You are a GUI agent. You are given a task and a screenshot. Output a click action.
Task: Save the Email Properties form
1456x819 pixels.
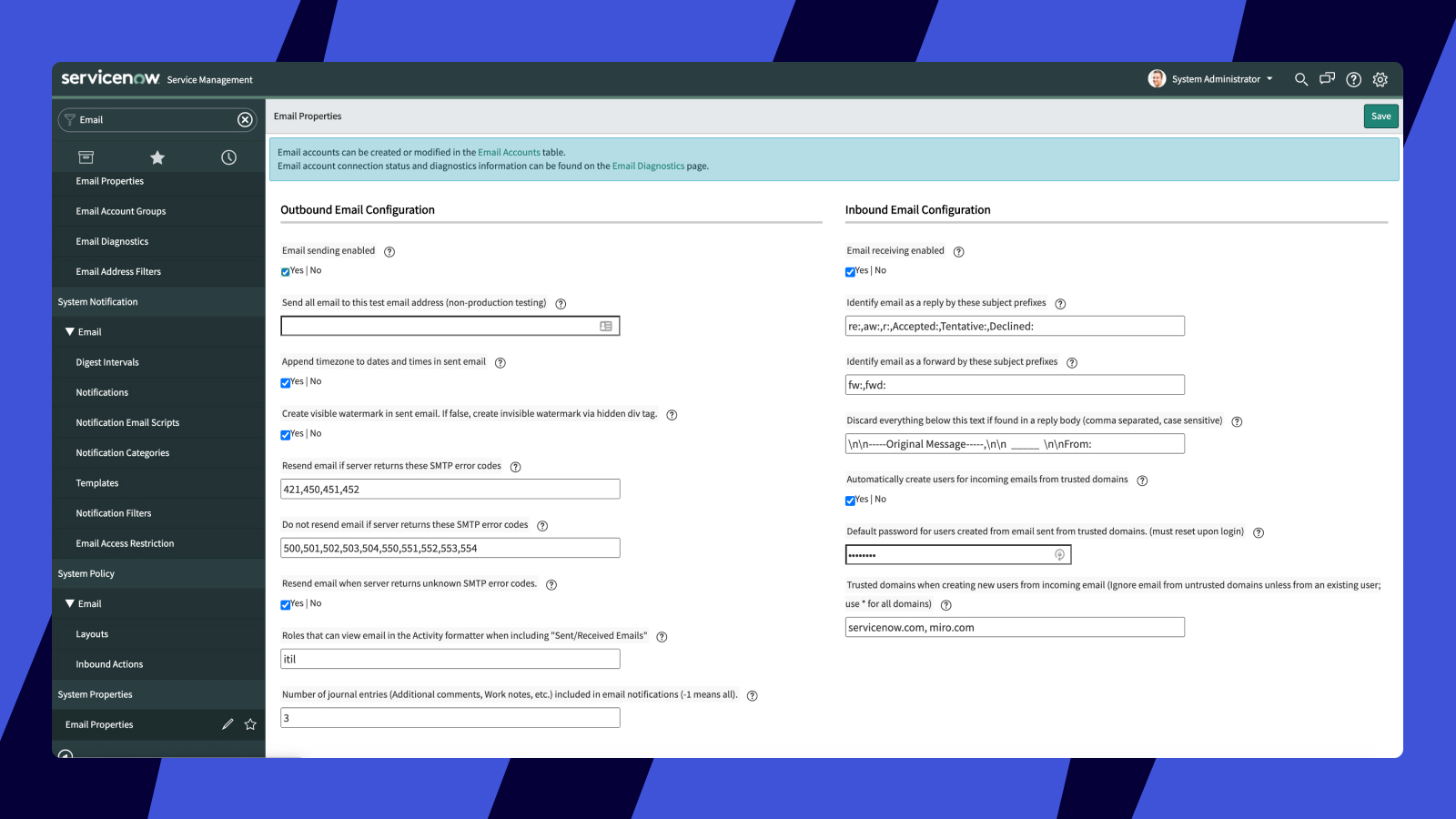(1380, 116)
